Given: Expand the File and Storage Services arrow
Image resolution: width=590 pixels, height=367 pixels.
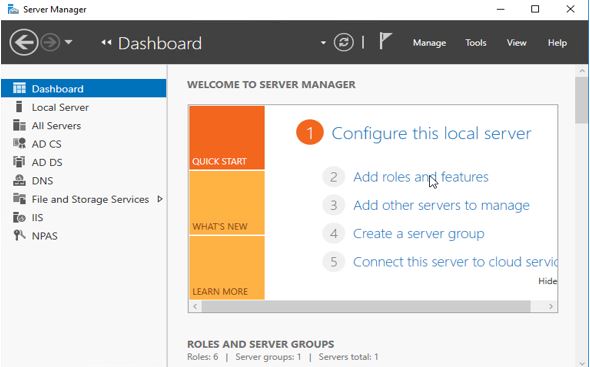Looking at the screenshot, I should [x=160, y=199].
